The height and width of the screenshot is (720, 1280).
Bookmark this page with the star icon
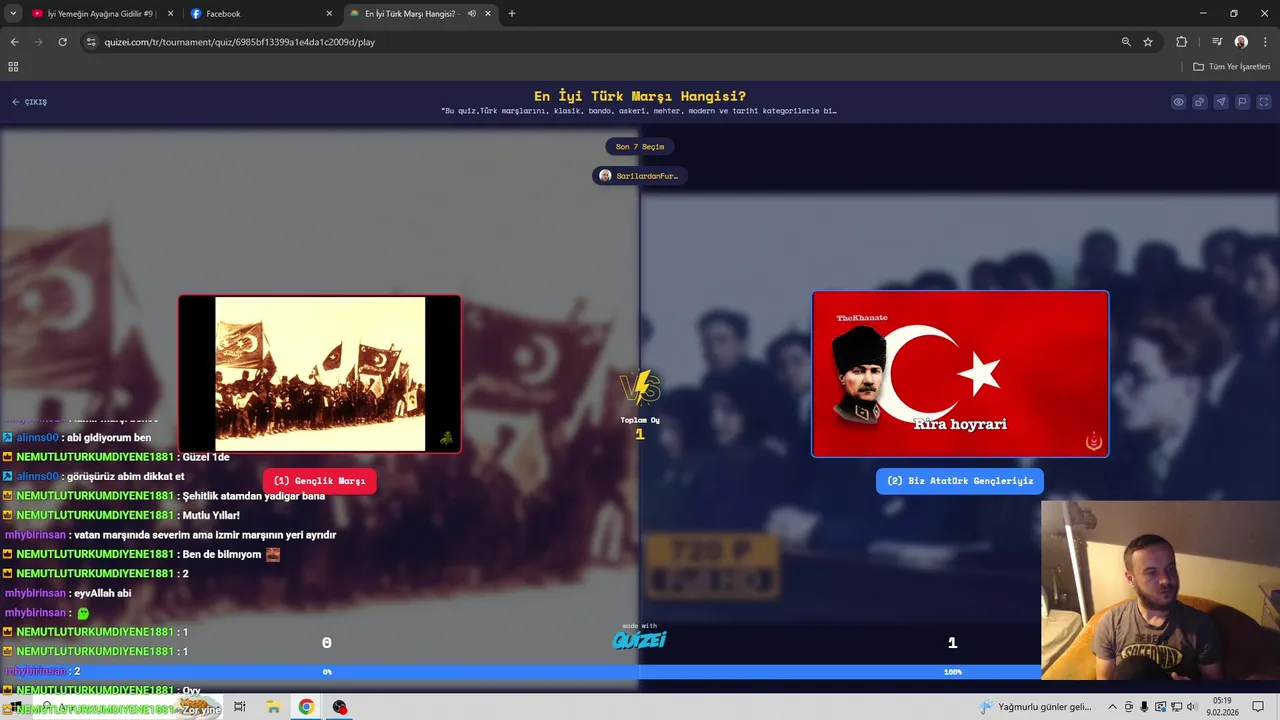1148,42
